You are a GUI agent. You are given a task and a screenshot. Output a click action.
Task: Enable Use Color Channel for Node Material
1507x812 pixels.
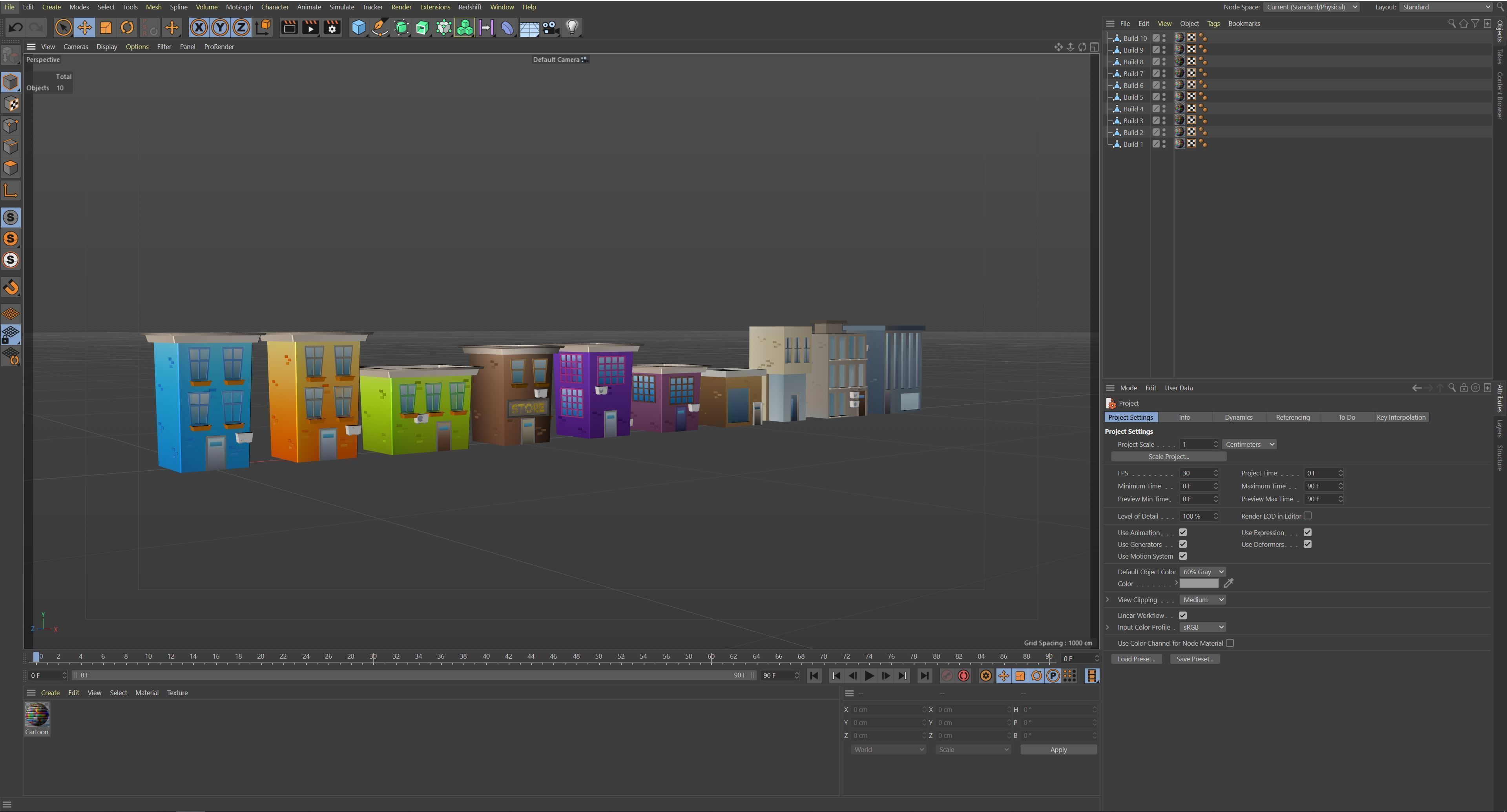pyautogui.click(x=1230, y=643)
